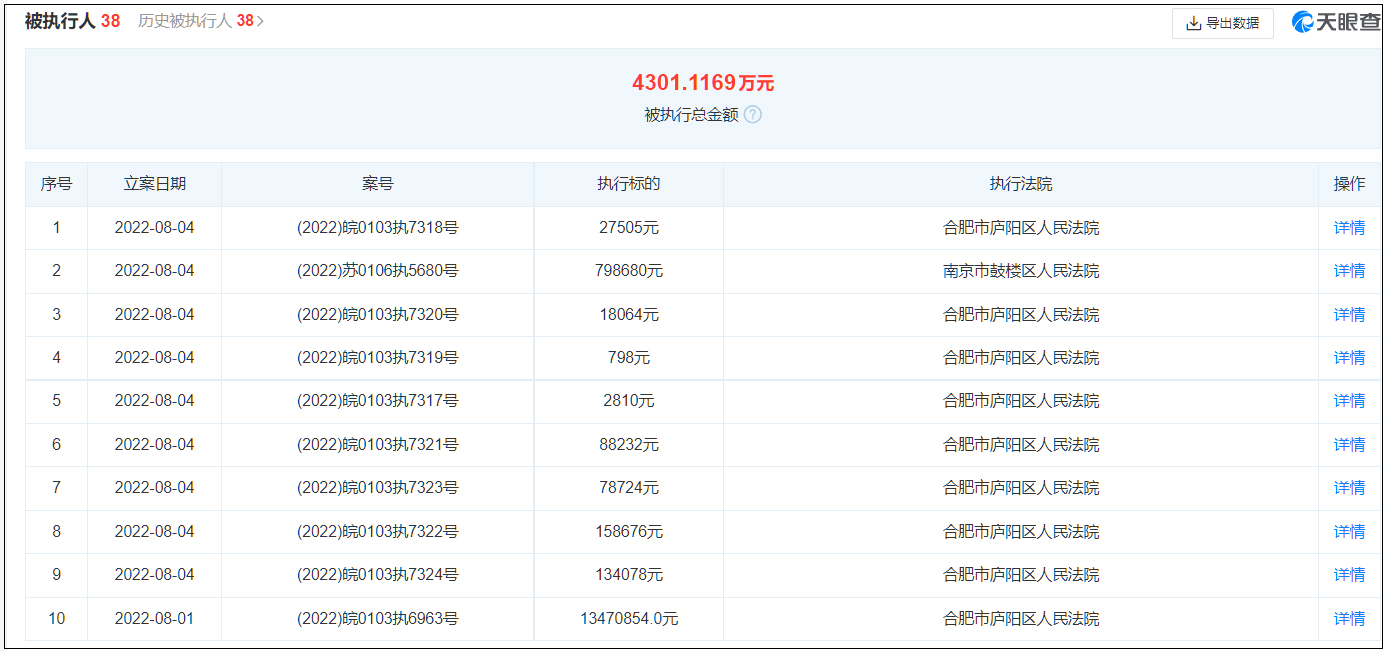Open 详情 for case 苏0106执5680号
The height and width of the screenshot is (651, 1386).
tap(1349, 271)
